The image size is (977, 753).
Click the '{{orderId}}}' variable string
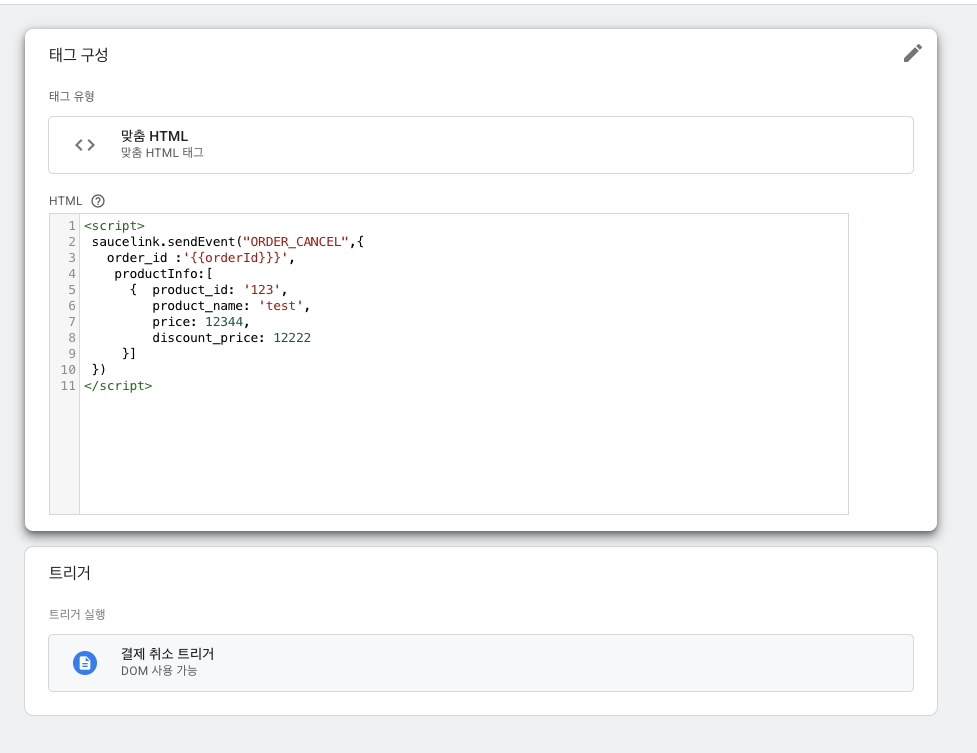(235, 257)
